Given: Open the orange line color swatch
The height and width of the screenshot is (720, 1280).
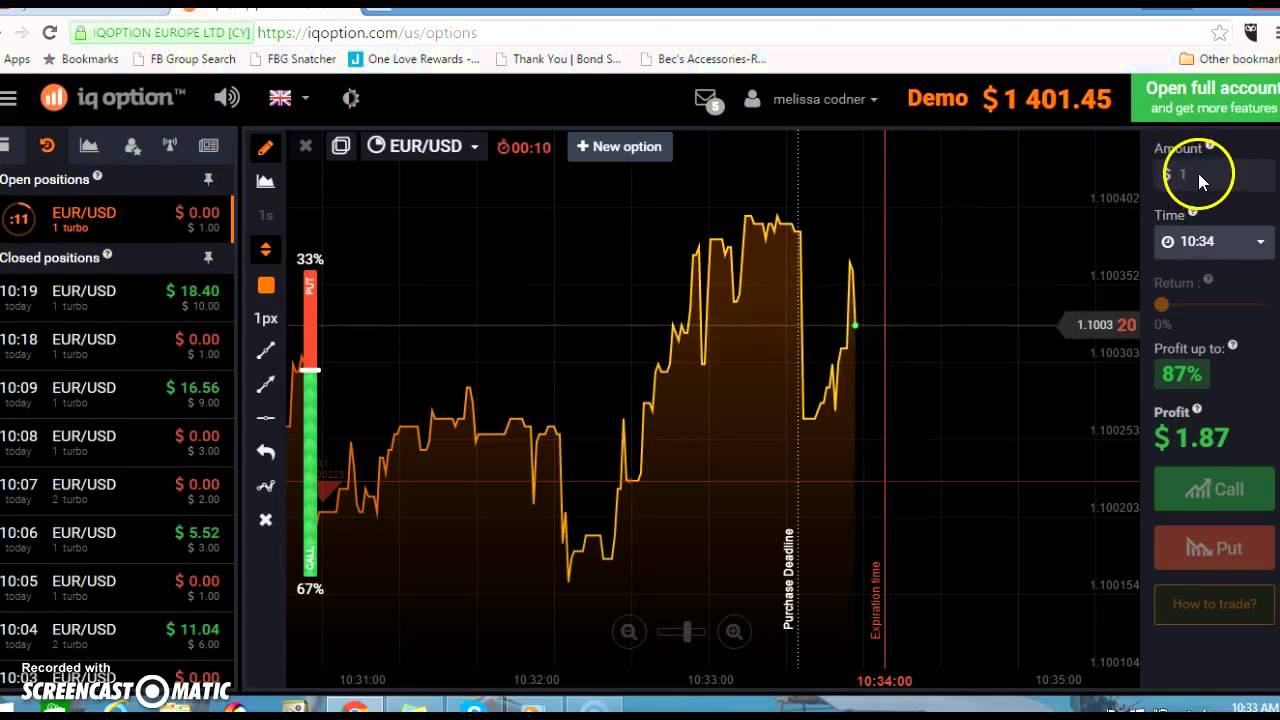Looking at the screenshot, I should (265, 285).
